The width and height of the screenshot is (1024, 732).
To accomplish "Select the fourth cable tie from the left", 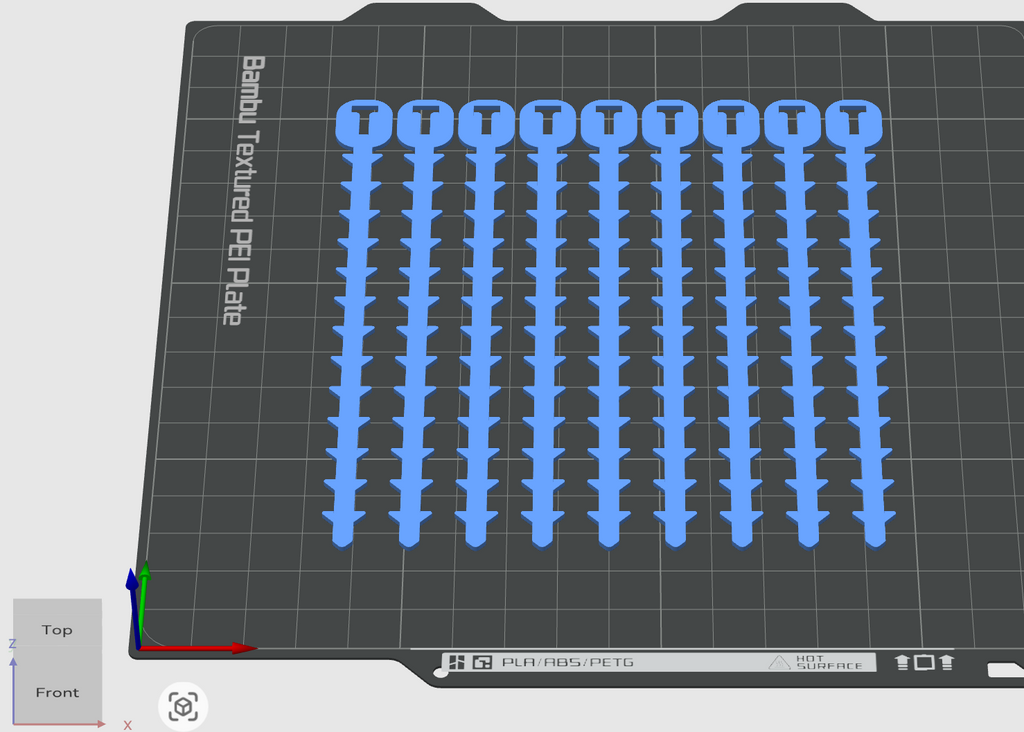I will (545, 323).
